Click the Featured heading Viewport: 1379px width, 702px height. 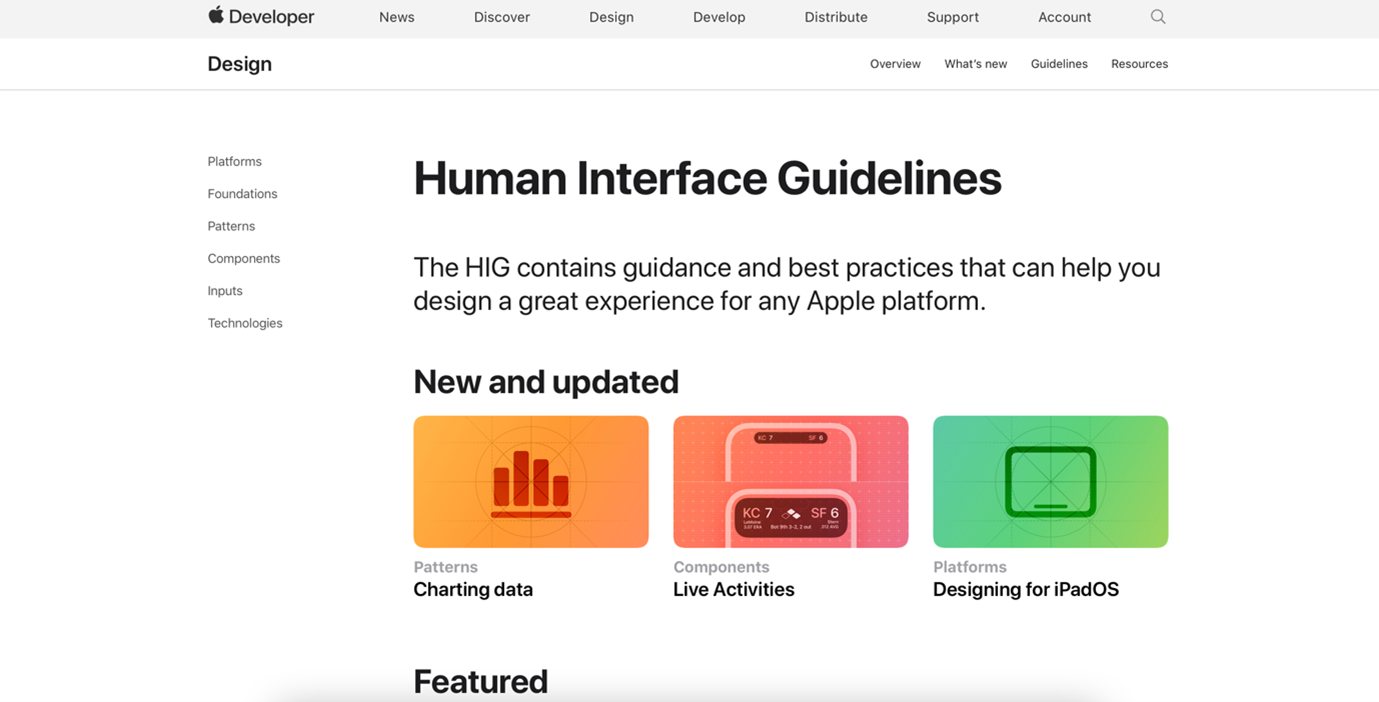pos(481,682)
